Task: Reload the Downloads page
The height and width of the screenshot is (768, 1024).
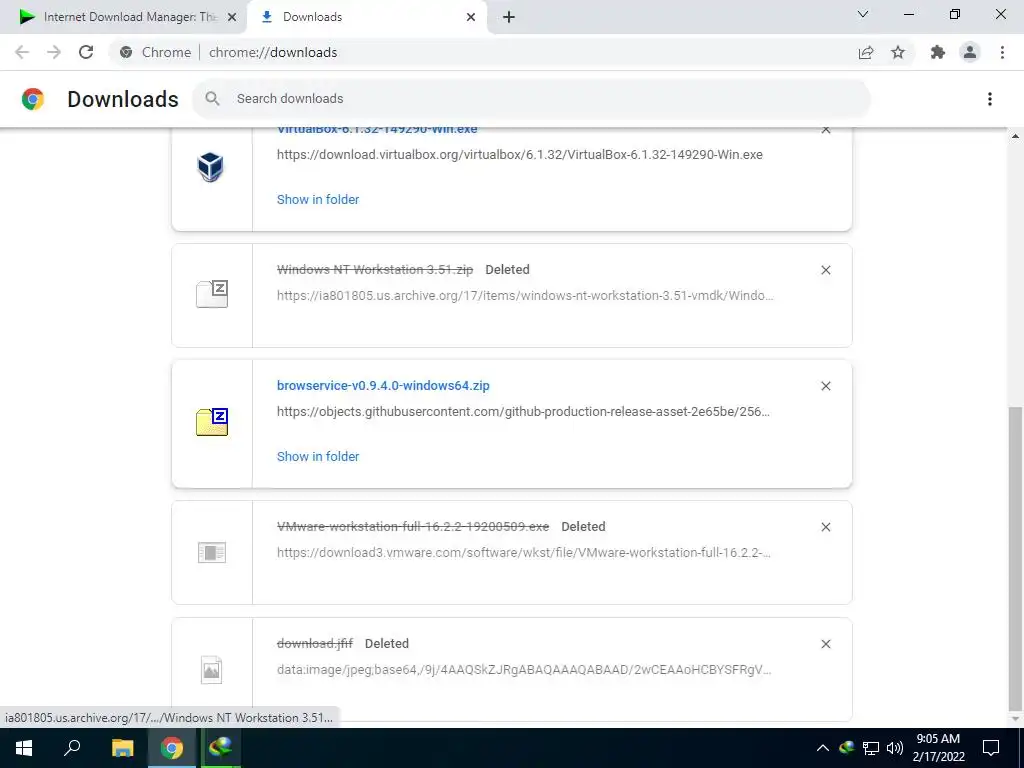Action: tap(86, 52)
